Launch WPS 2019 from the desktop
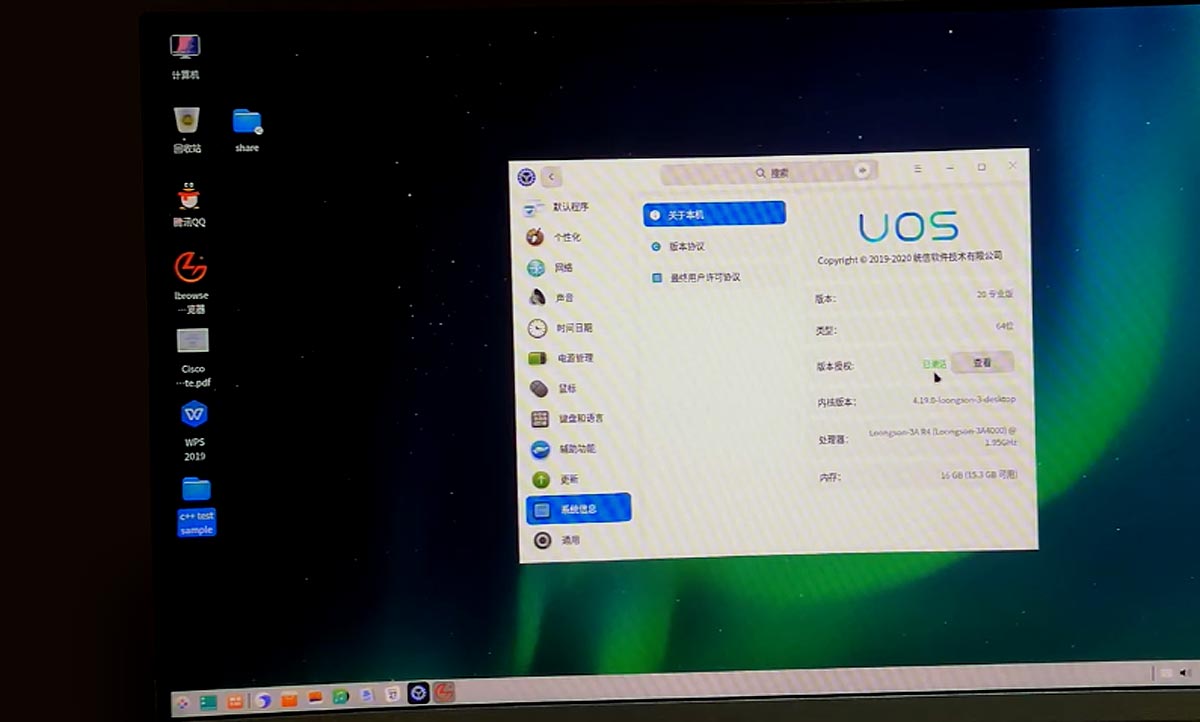The height and width of the screenshot is (722, 1200). click(x=194, y=430)
